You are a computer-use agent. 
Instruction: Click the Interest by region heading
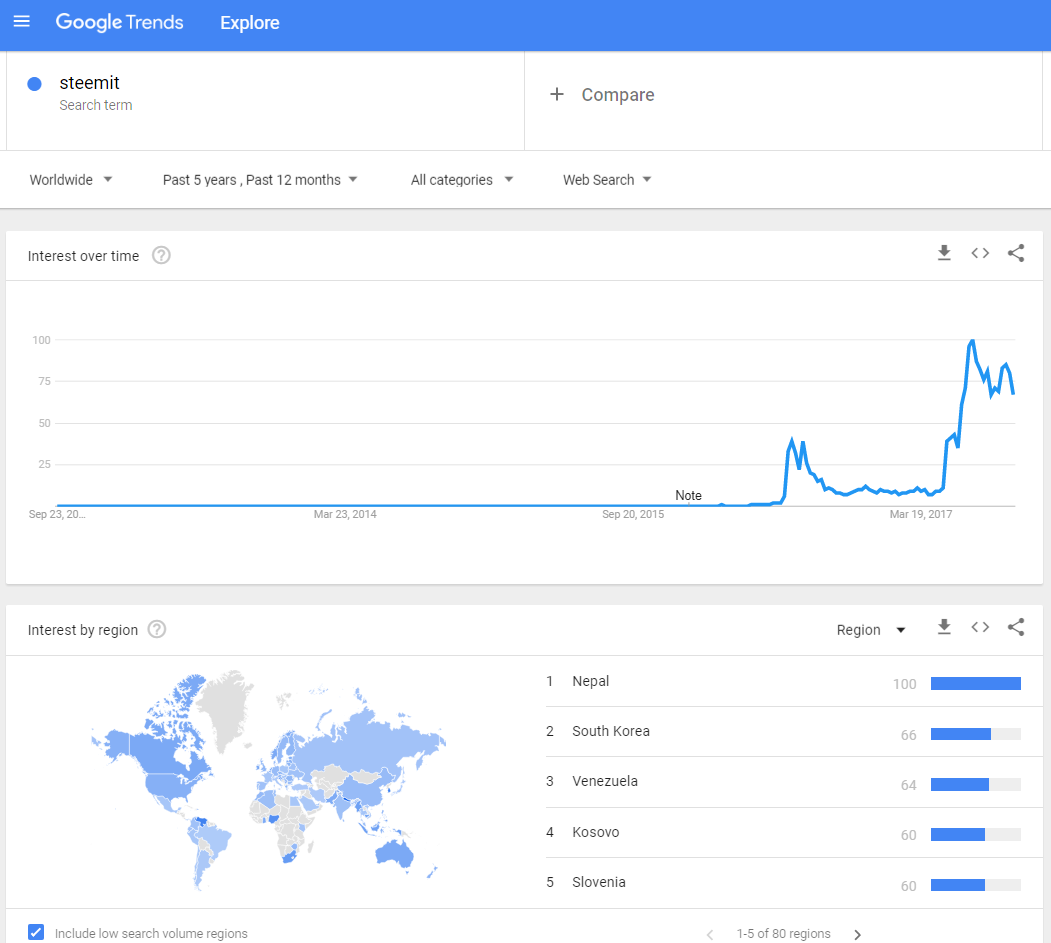(x=82, y=630)
